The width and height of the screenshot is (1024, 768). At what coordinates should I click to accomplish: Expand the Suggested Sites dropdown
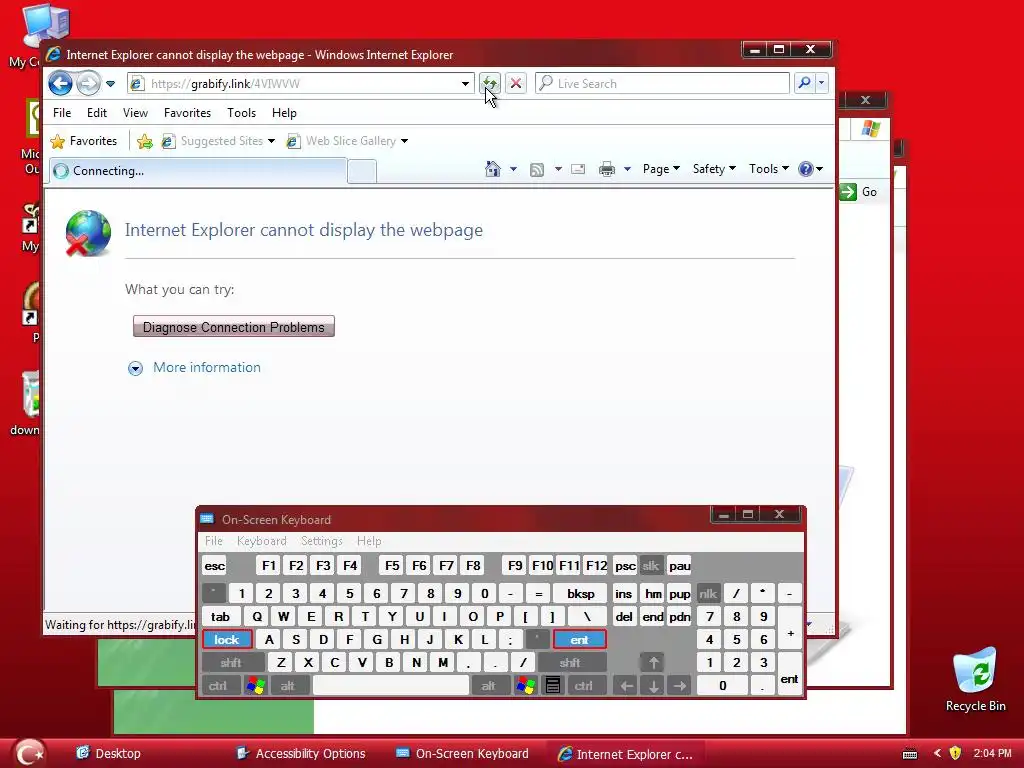(271, 141)
